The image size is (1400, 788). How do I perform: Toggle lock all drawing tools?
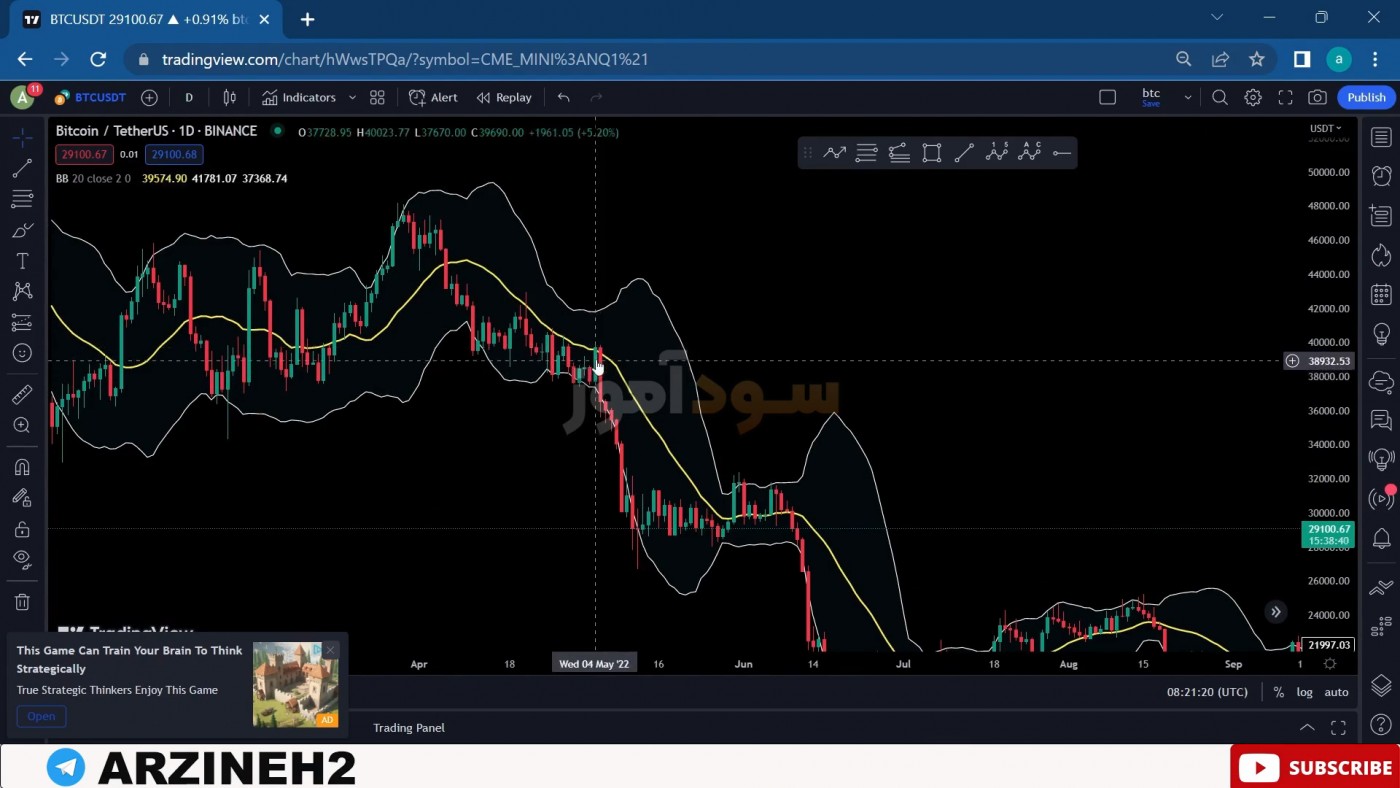point(22,529)
